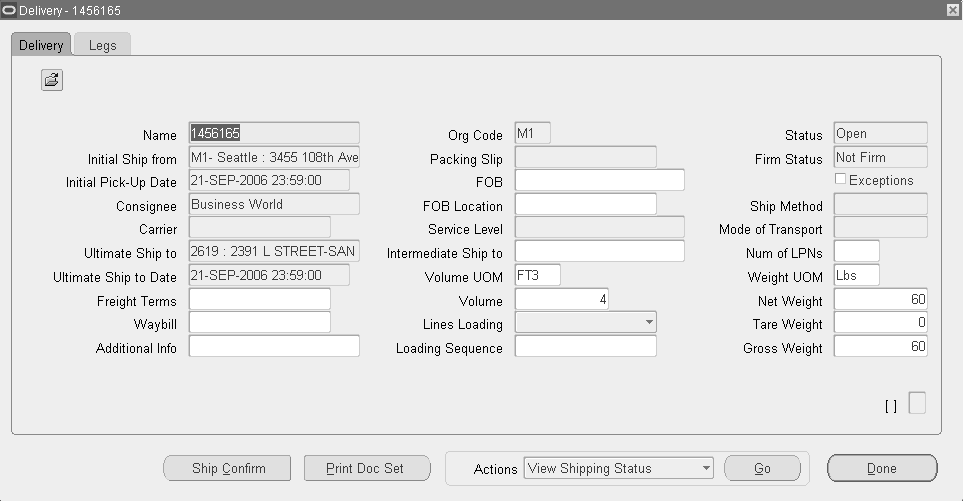
Task: Click the Status field showing Open
Action: point(880,133)
